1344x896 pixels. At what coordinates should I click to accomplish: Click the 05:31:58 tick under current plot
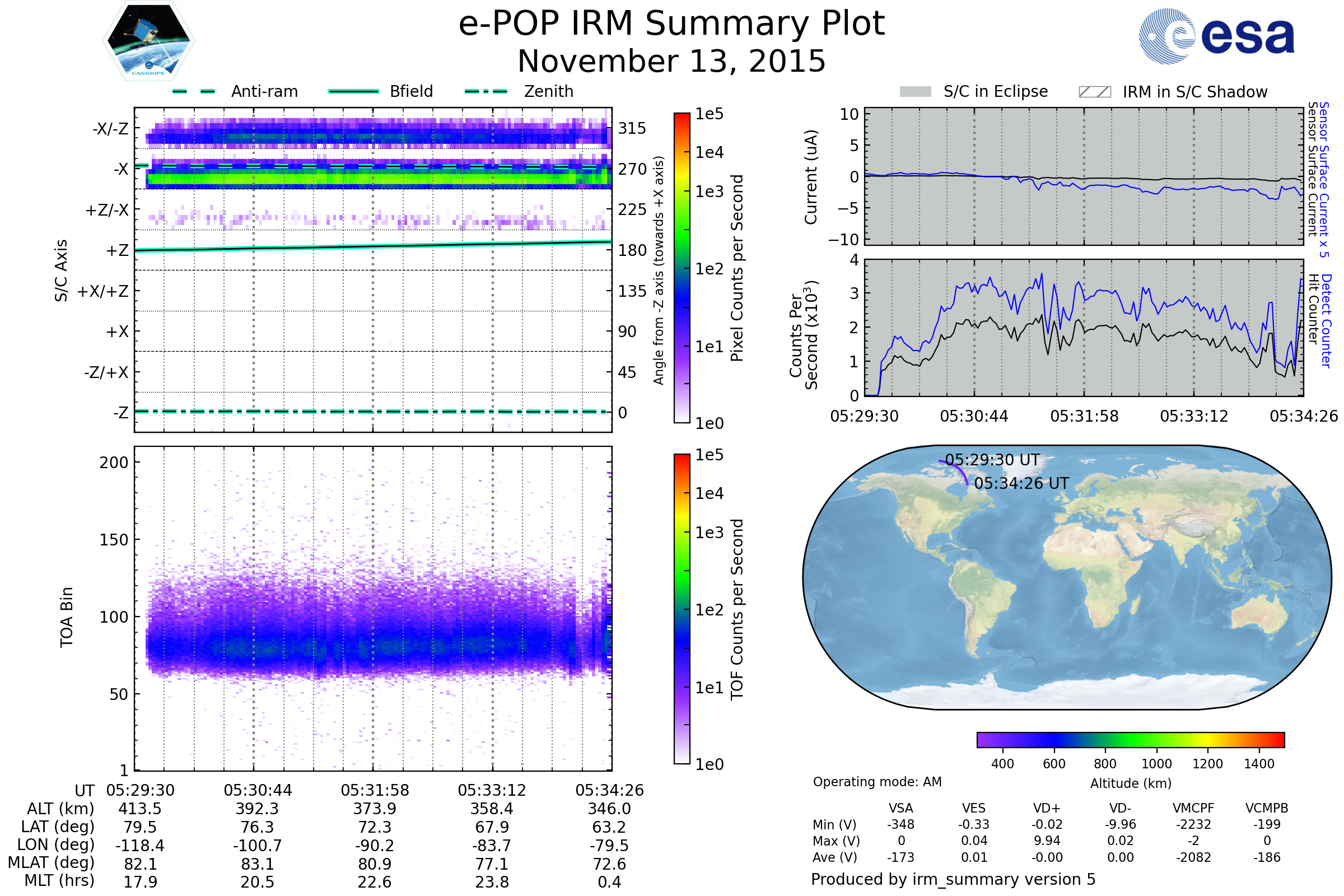[1084, 416]
